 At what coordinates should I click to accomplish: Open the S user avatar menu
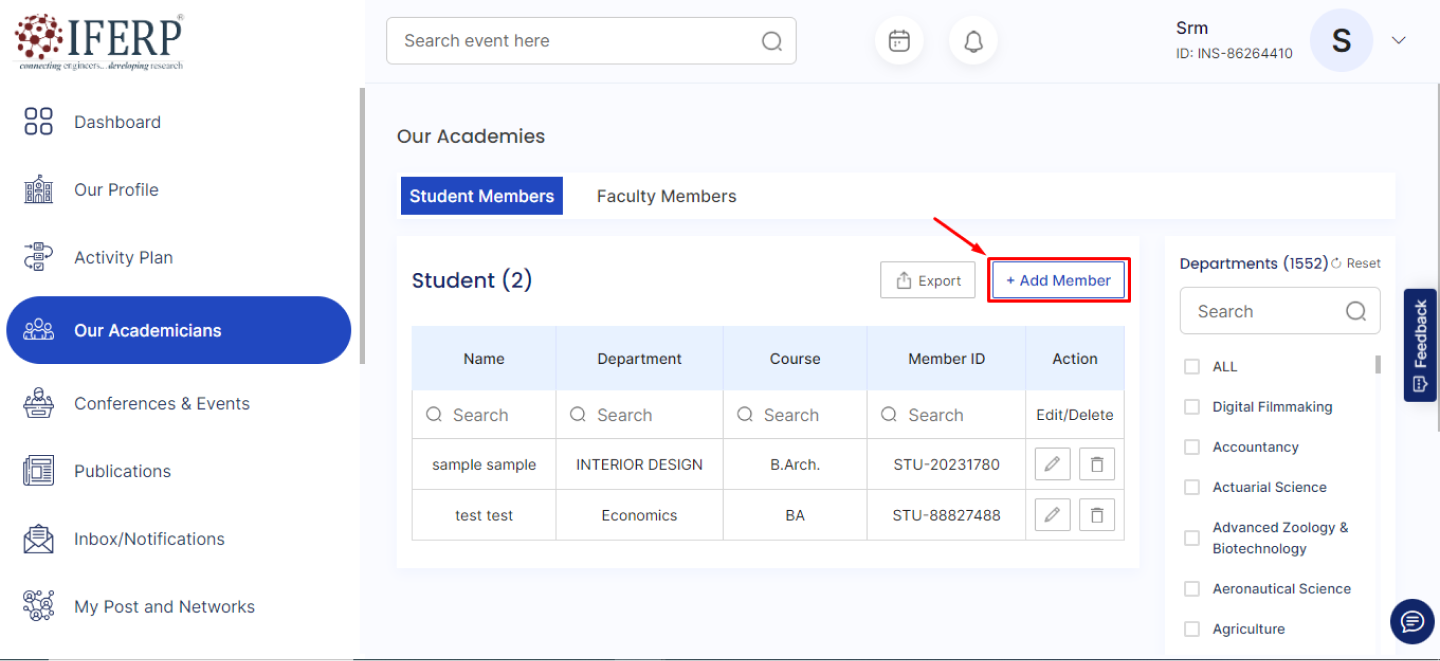point(1341,41)
